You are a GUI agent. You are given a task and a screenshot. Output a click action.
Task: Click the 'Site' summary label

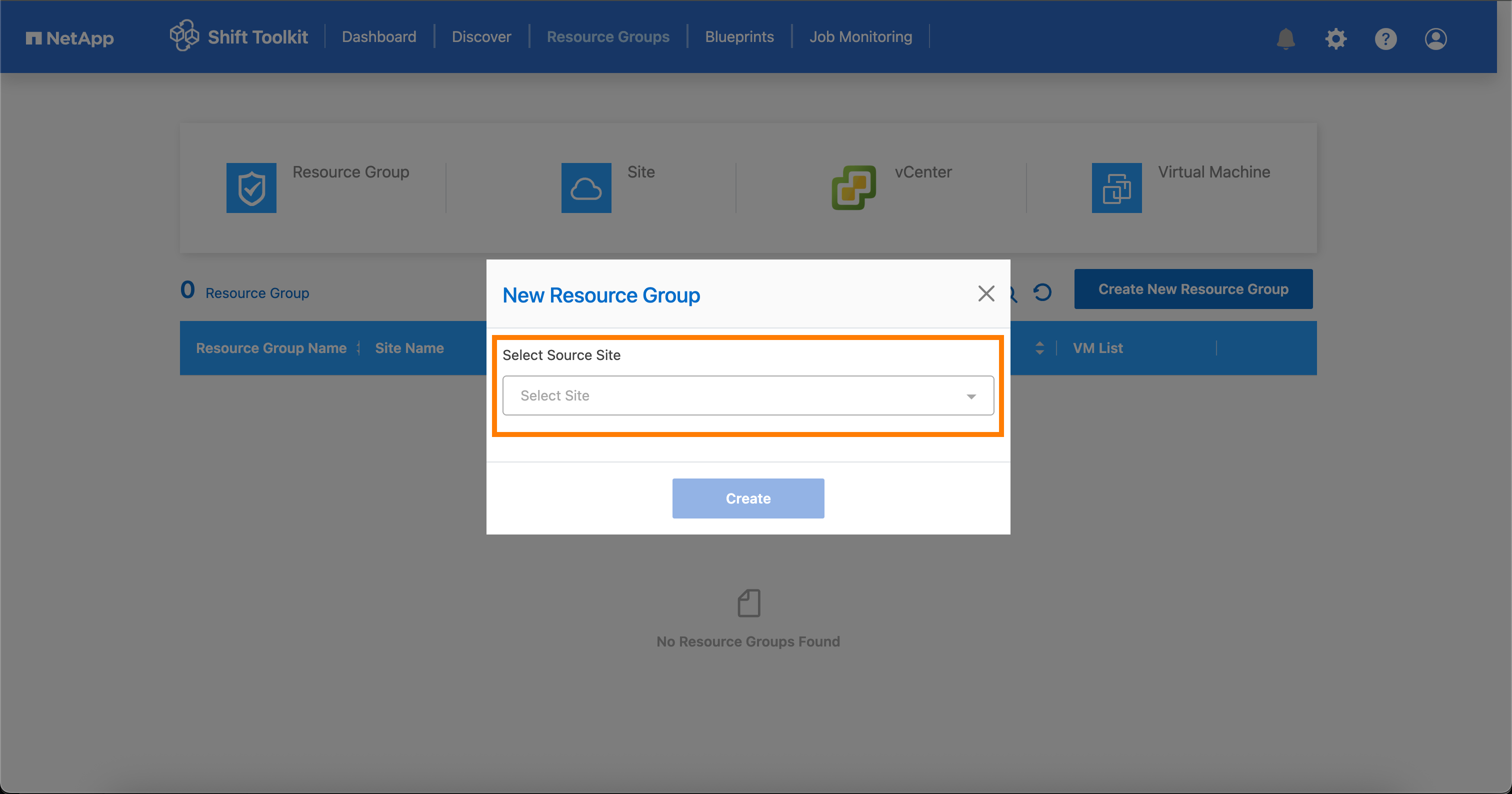(640, 172)
